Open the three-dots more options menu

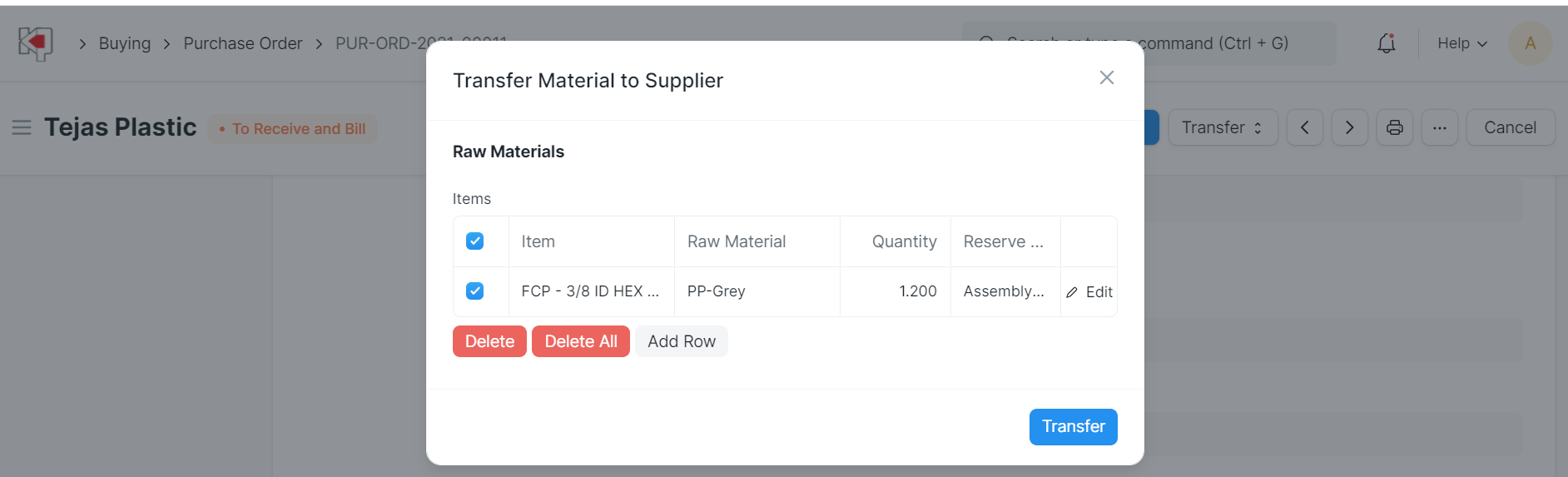pos(1439,127)
